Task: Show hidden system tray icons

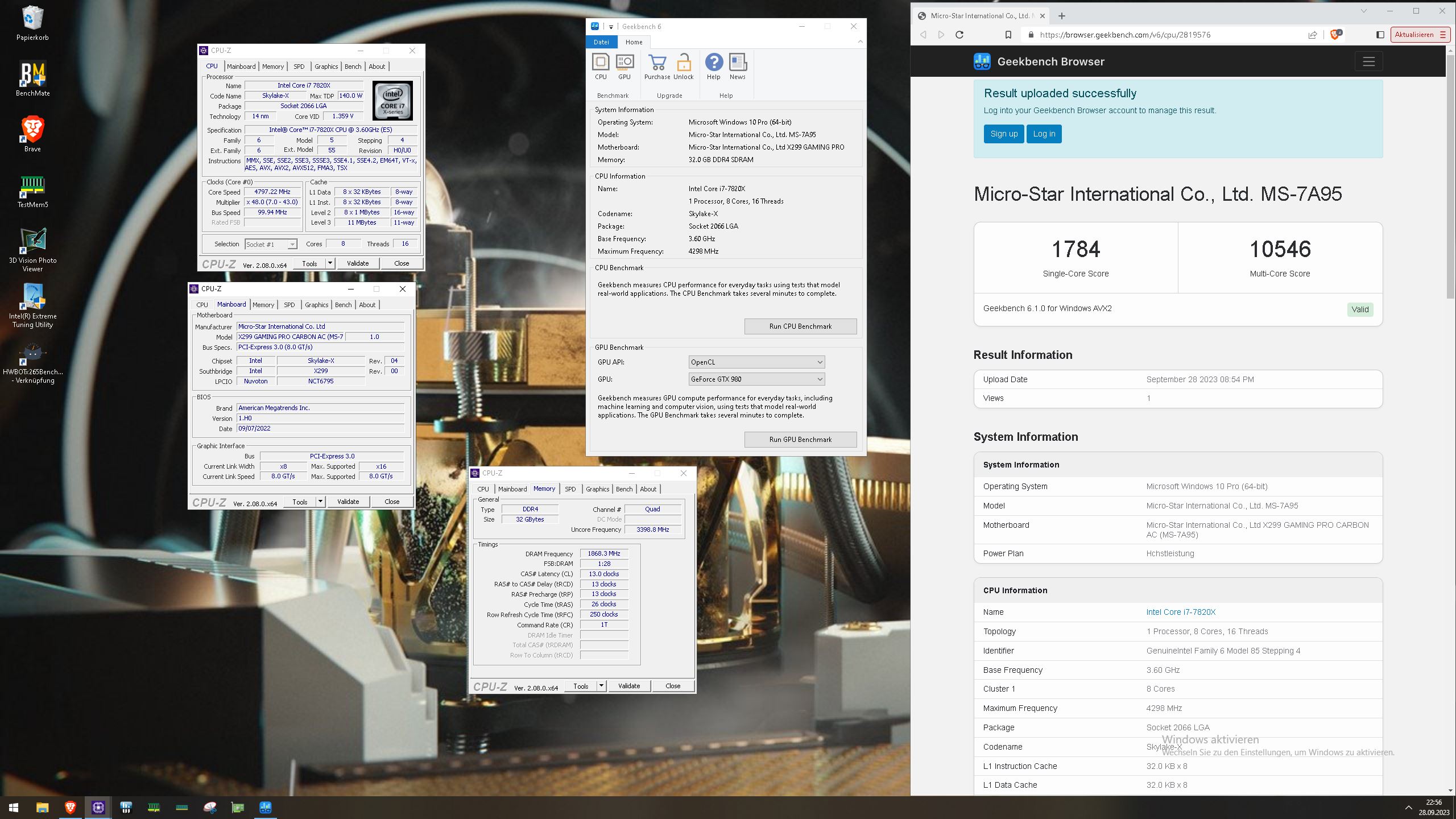Action: (1408, 807)
